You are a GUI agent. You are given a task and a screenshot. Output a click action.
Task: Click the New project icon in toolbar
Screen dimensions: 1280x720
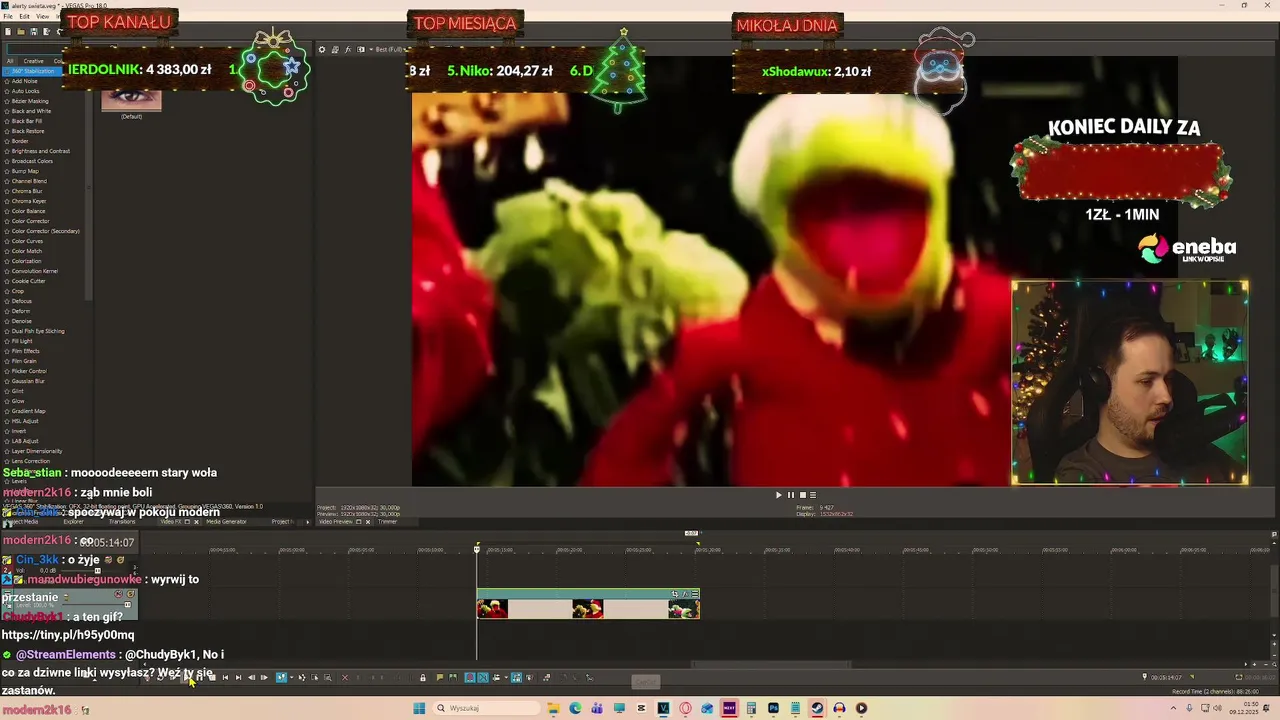pyautogui.click(x=8, y=31)
